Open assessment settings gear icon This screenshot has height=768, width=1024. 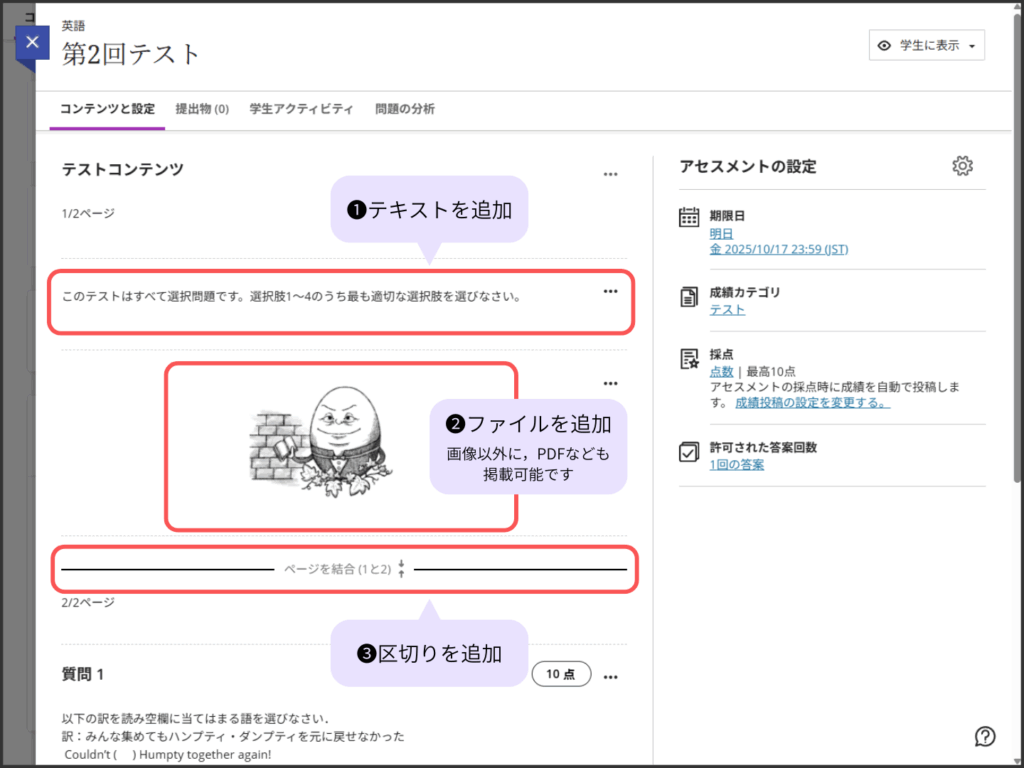click(x=962, y=166)
